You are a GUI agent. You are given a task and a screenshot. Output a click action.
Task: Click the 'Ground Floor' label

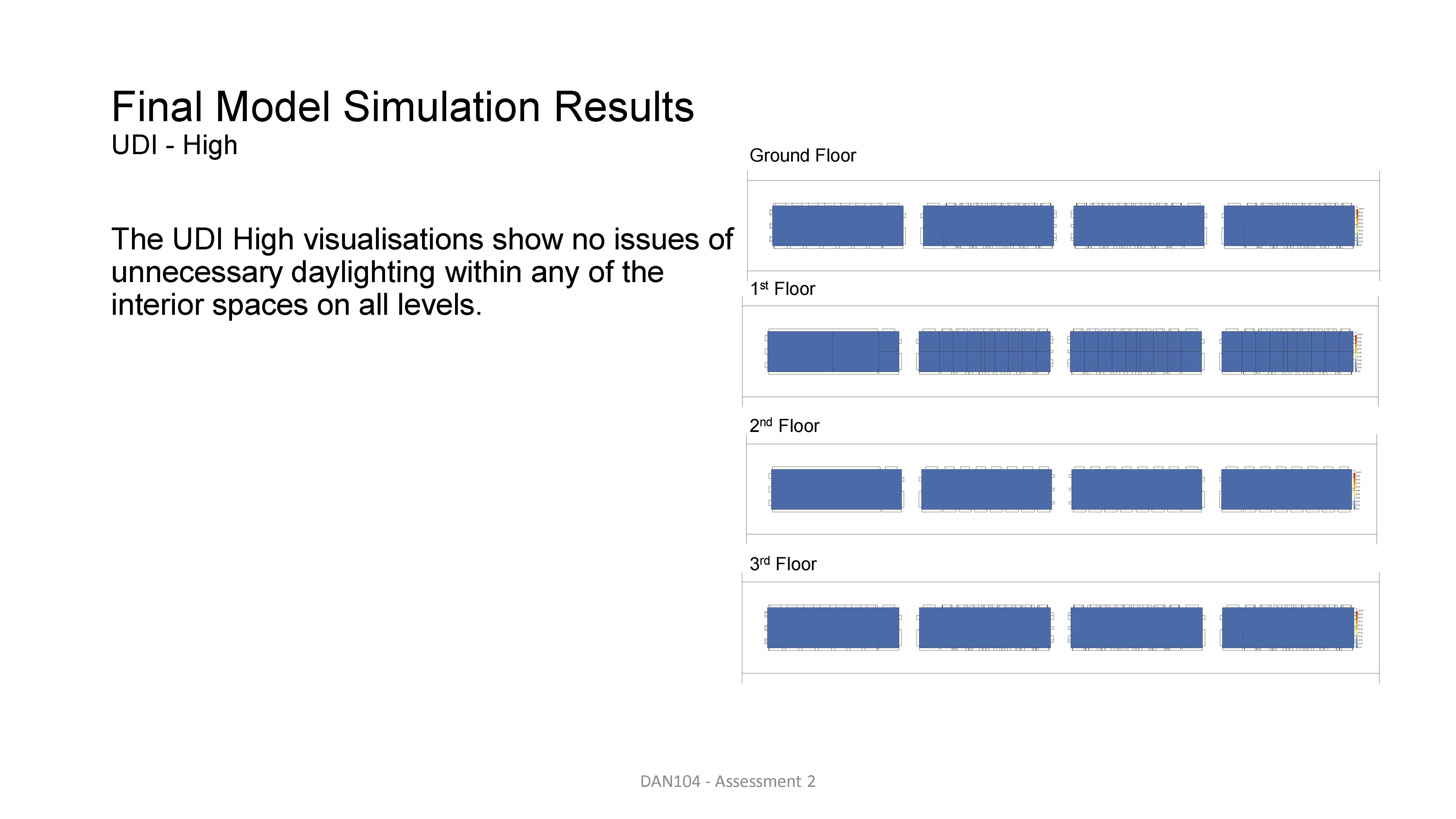[x=802, y=156]
